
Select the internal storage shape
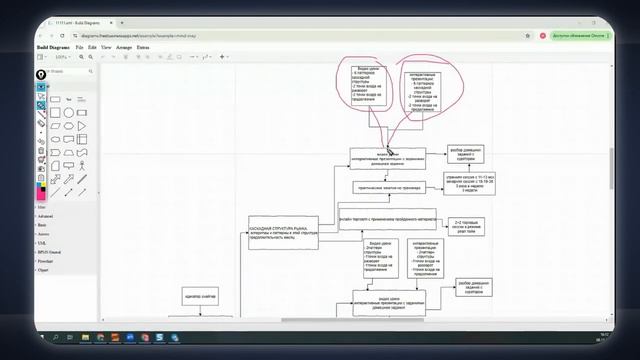pos(82,139)
